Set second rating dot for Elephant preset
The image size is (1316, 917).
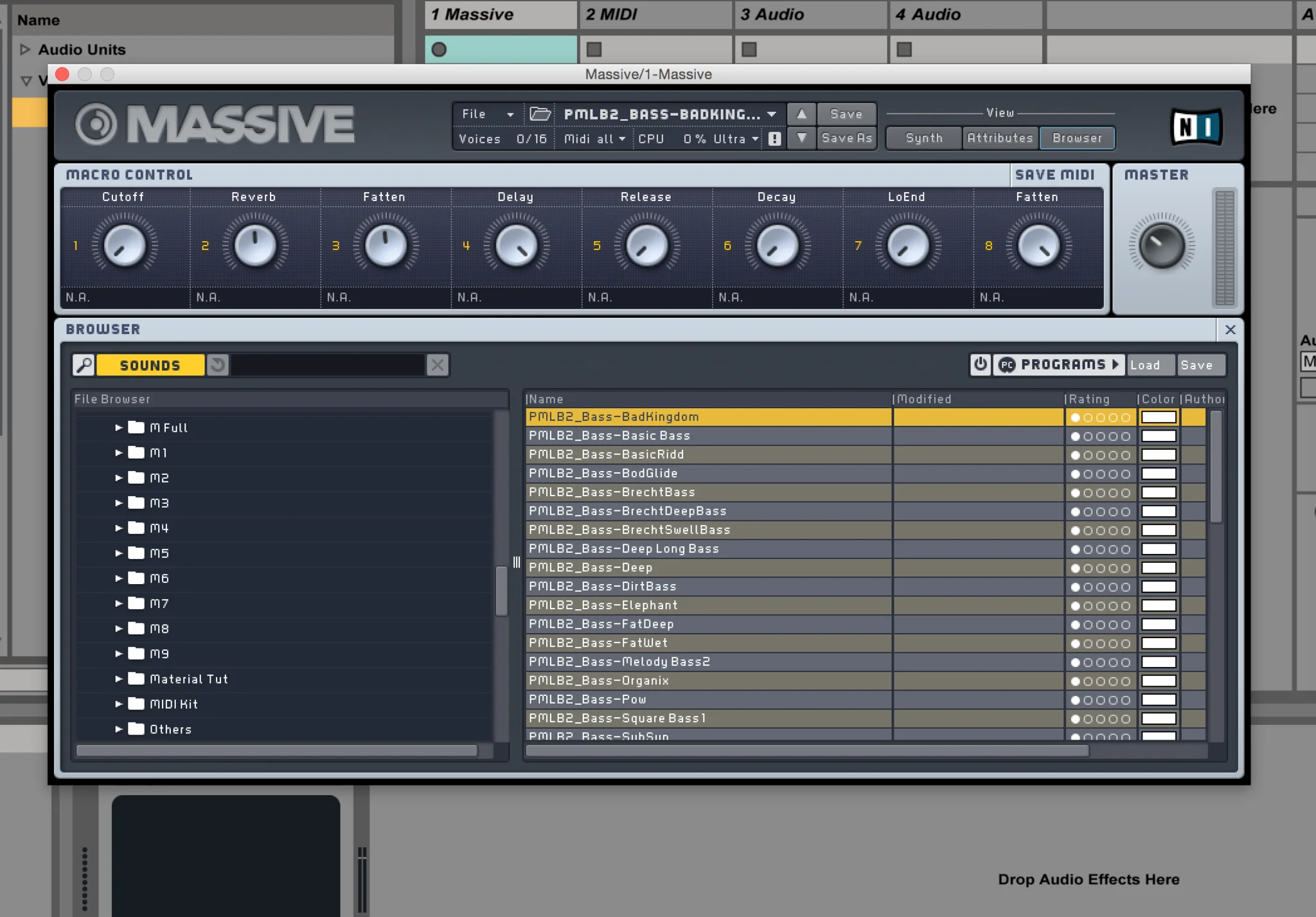pyautogui.click(x=1088, y=606)
